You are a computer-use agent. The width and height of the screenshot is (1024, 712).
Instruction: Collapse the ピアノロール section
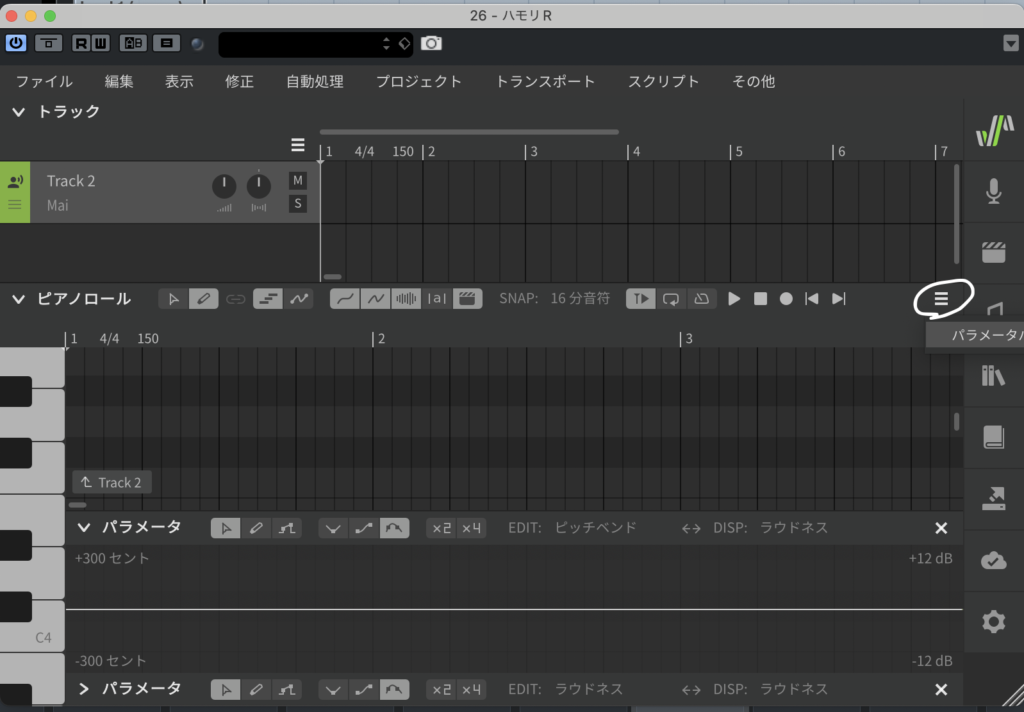coord(18,299)
